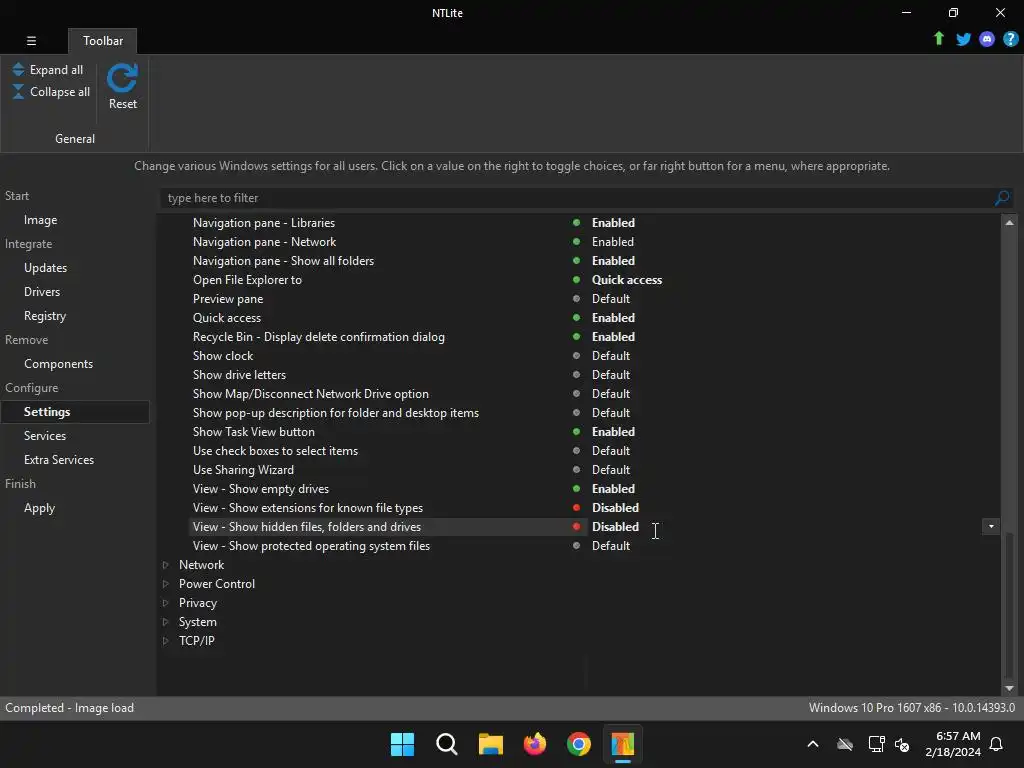Open the Twitter bird icon
Viewport: 1024px width, 768px height.
[963, 39]
